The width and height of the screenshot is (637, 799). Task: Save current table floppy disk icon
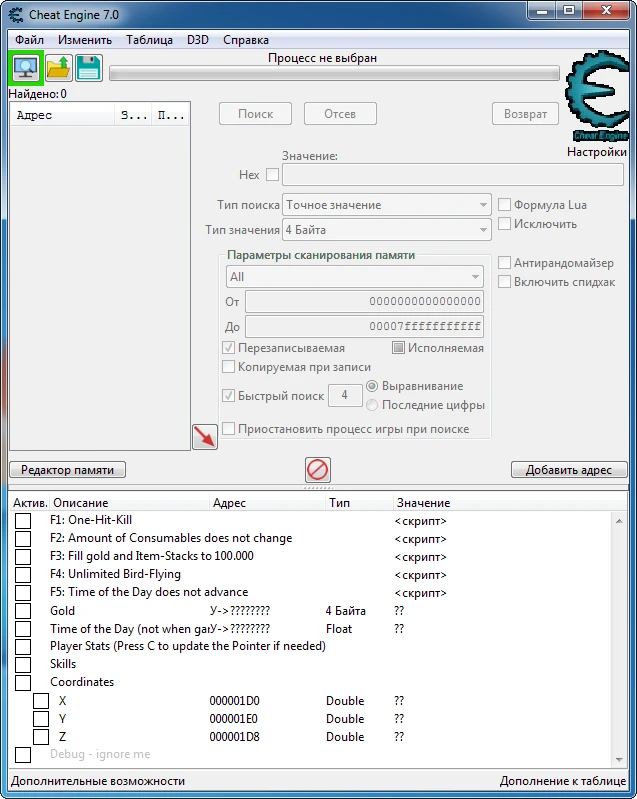[x=89, y=68]
